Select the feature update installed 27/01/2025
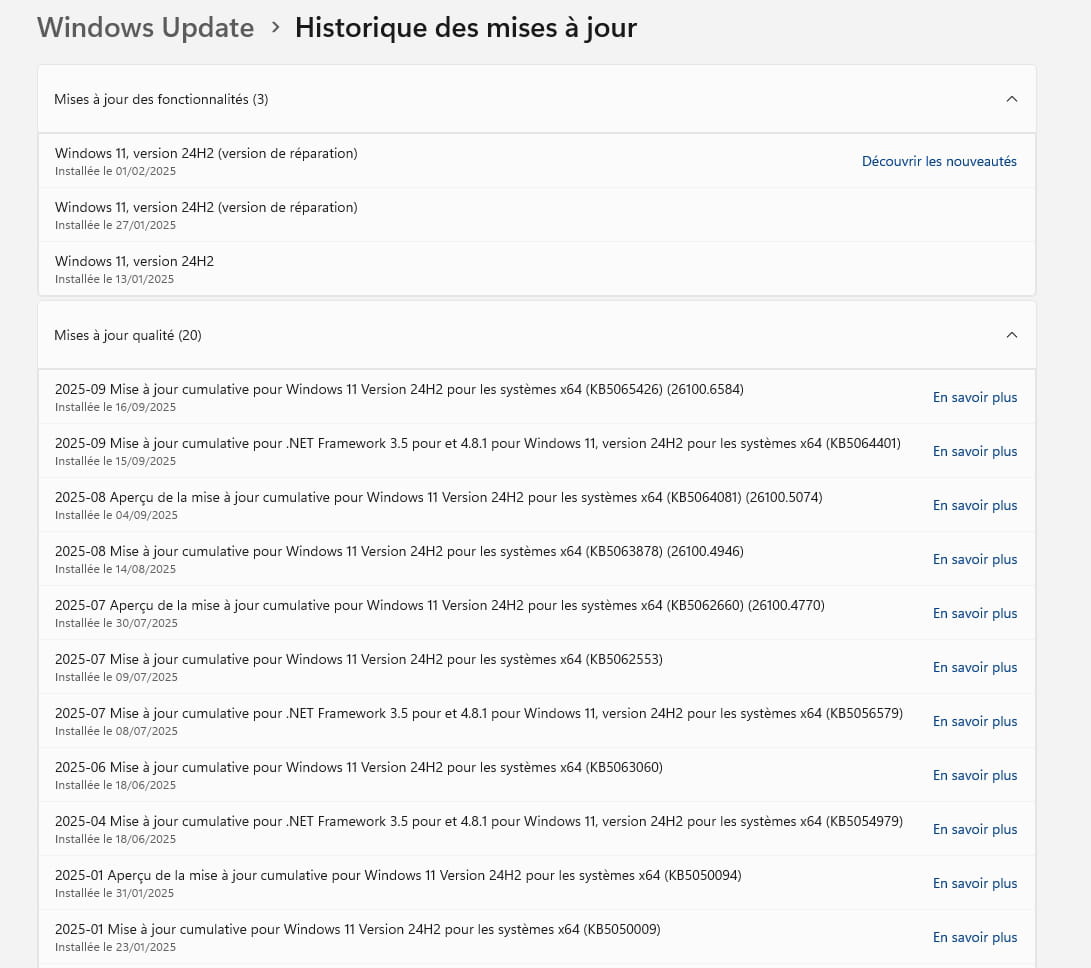The image size is (1091, 968). (x=536, y=215)
